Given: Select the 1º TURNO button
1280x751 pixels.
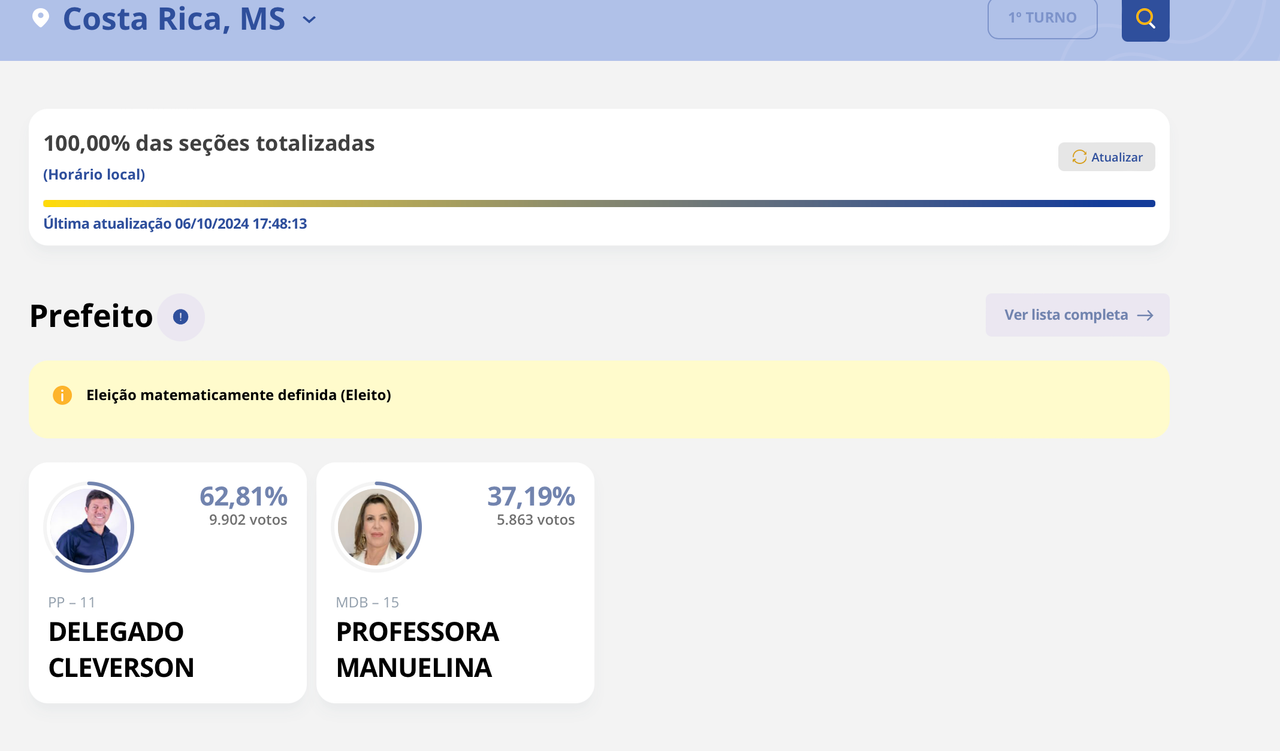Looking at the screenshot, I should pyautogui.click(x=1042, y=18).
